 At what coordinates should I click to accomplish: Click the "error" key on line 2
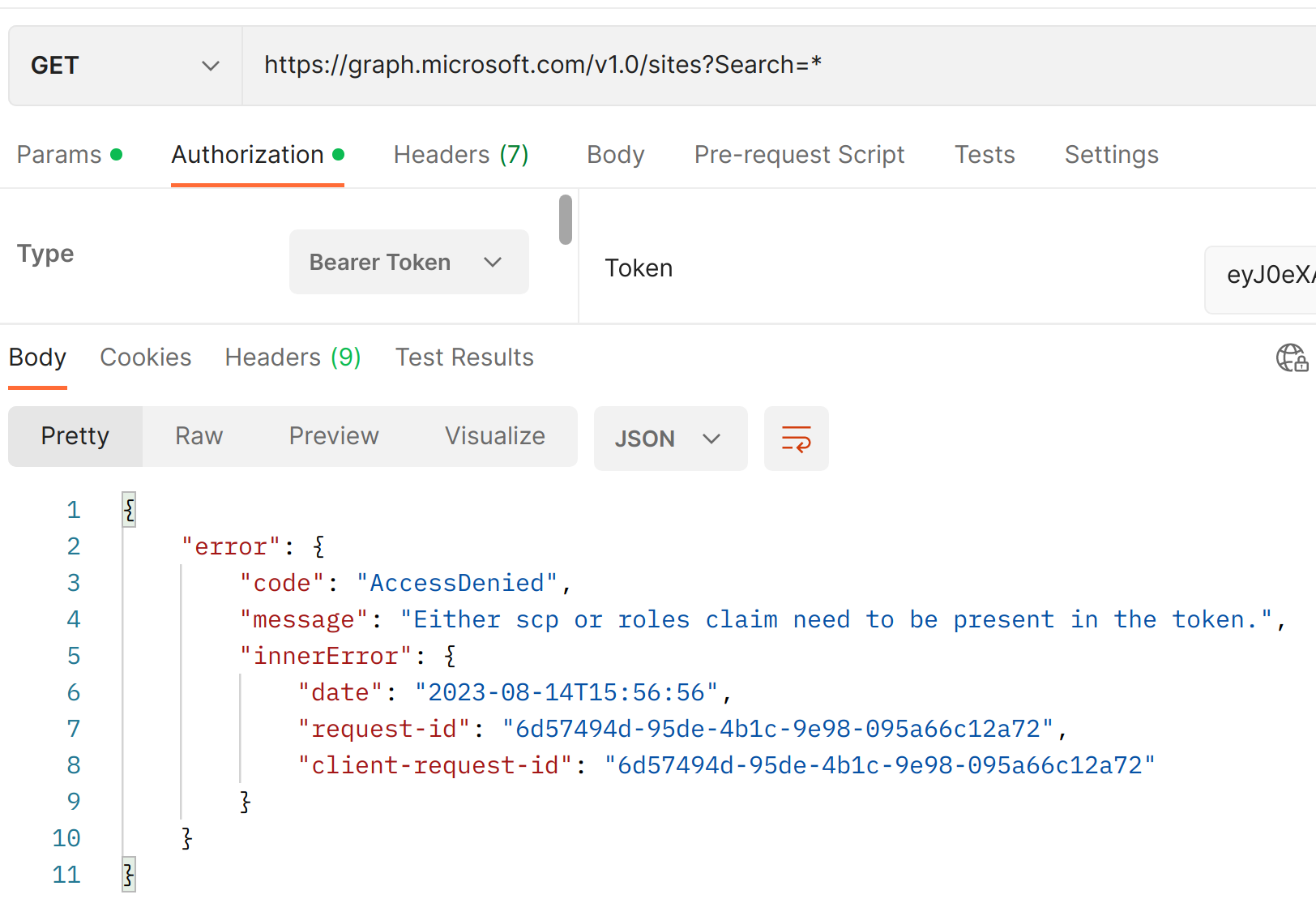click(x=231, y=546)
